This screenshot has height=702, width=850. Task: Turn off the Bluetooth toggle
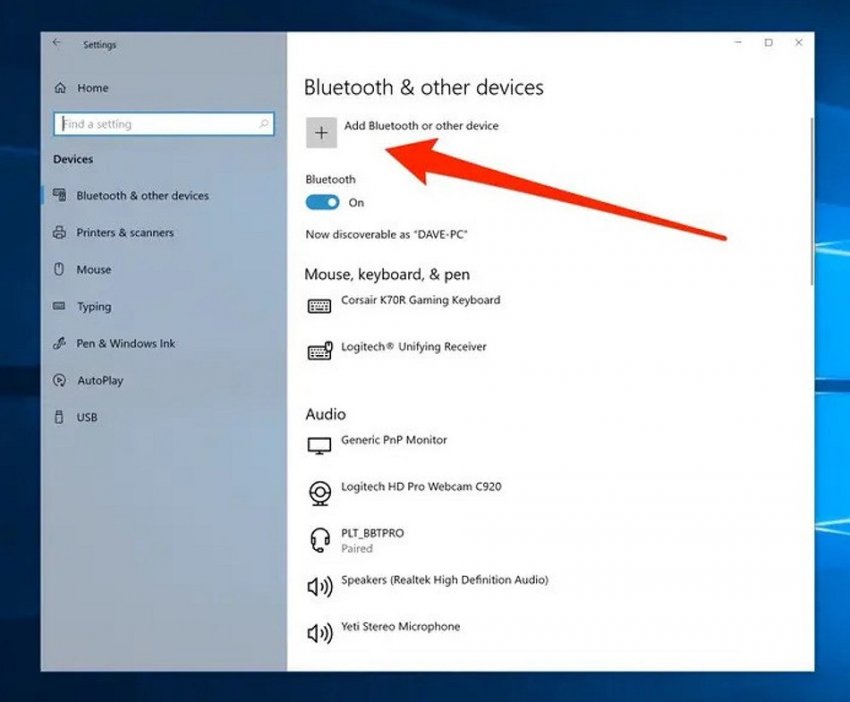(323, 203)
